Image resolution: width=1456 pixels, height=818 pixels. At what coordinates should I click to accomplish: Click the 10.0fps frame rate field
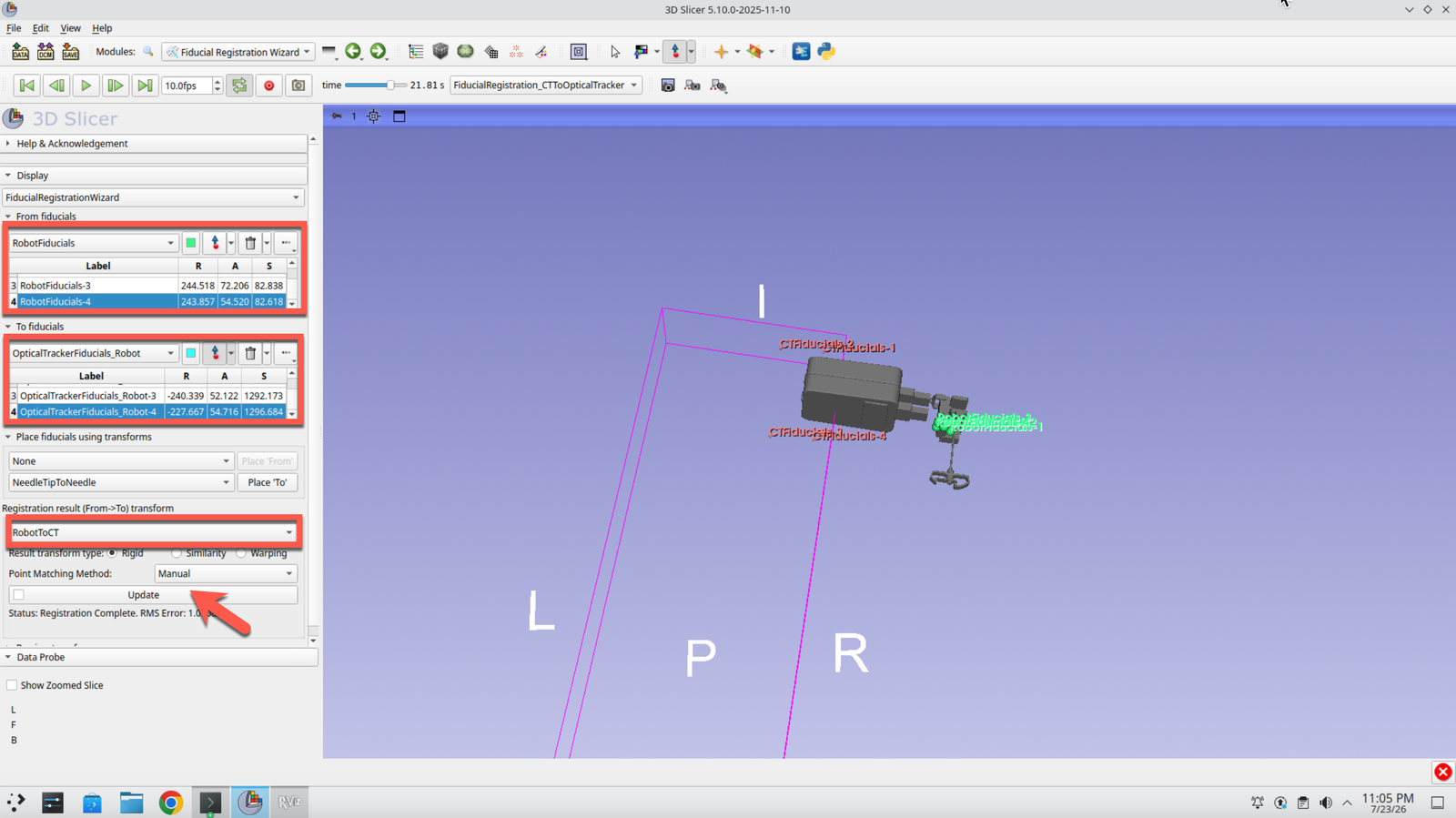[x=186, y=86]
